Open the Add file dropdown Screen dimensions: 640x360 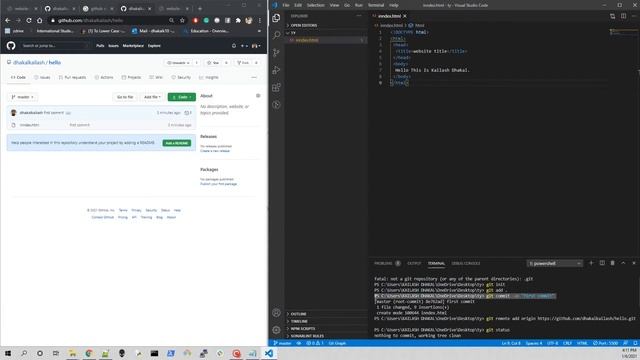[152, 97]
